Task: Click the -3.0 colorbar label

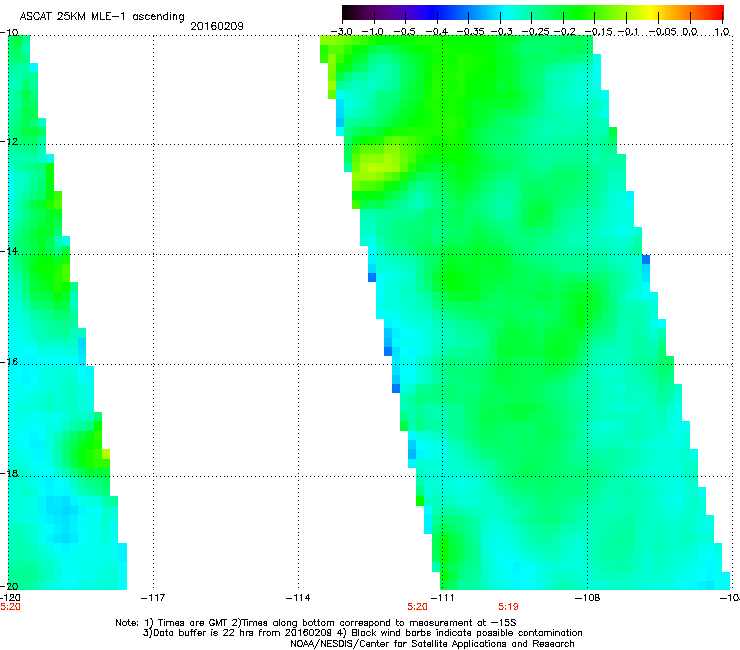Action: click(341, 32)
